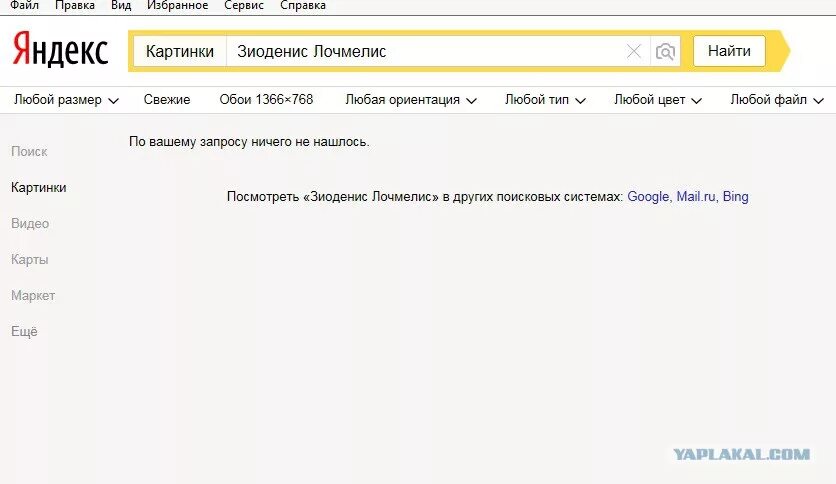Expand the Любой тип filter
The image size is (836, 484).
(x=545, y=100)
